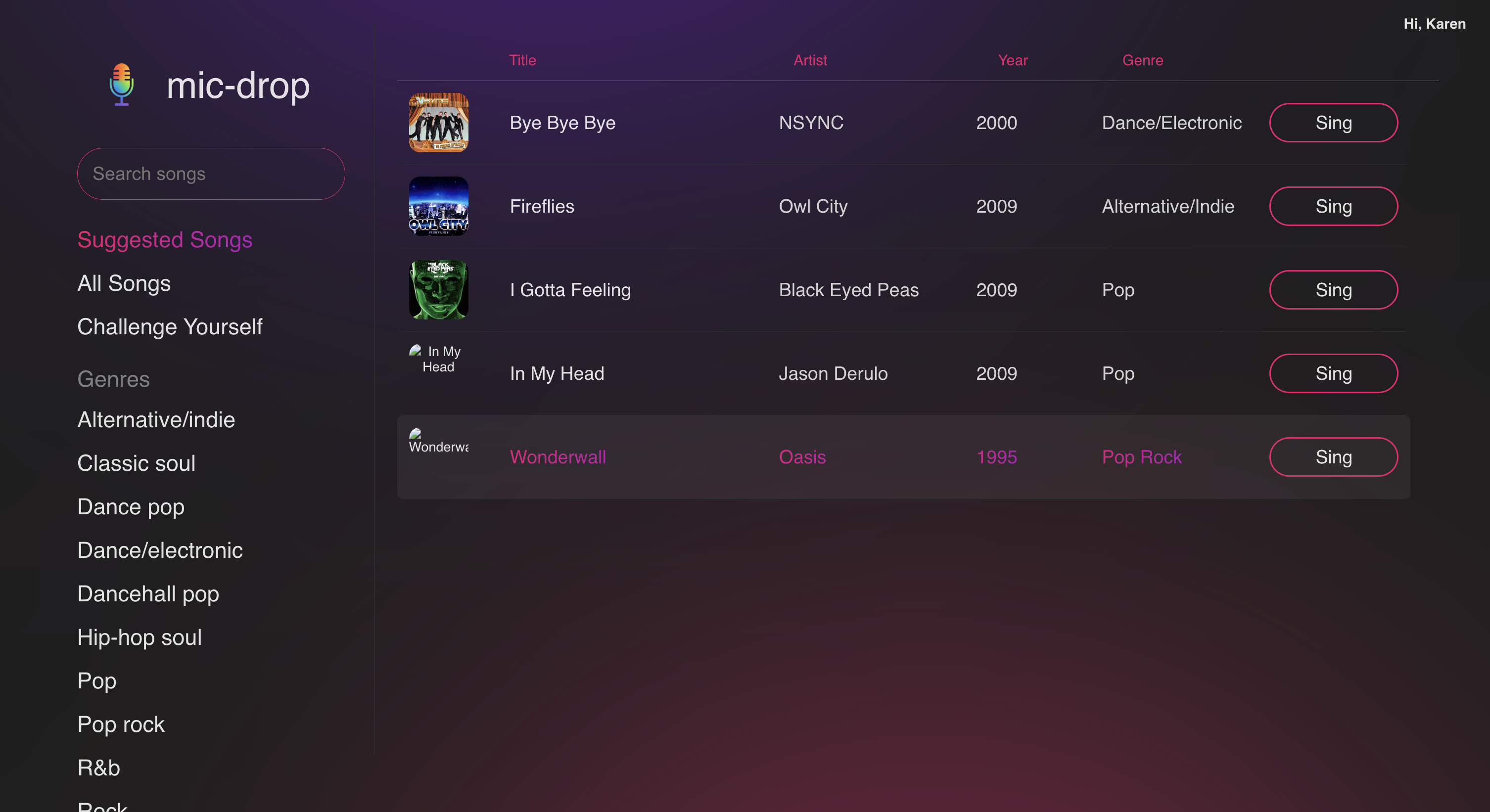Switch to All Songs list
1490x812 pixels.
click(x=124, y=283)
